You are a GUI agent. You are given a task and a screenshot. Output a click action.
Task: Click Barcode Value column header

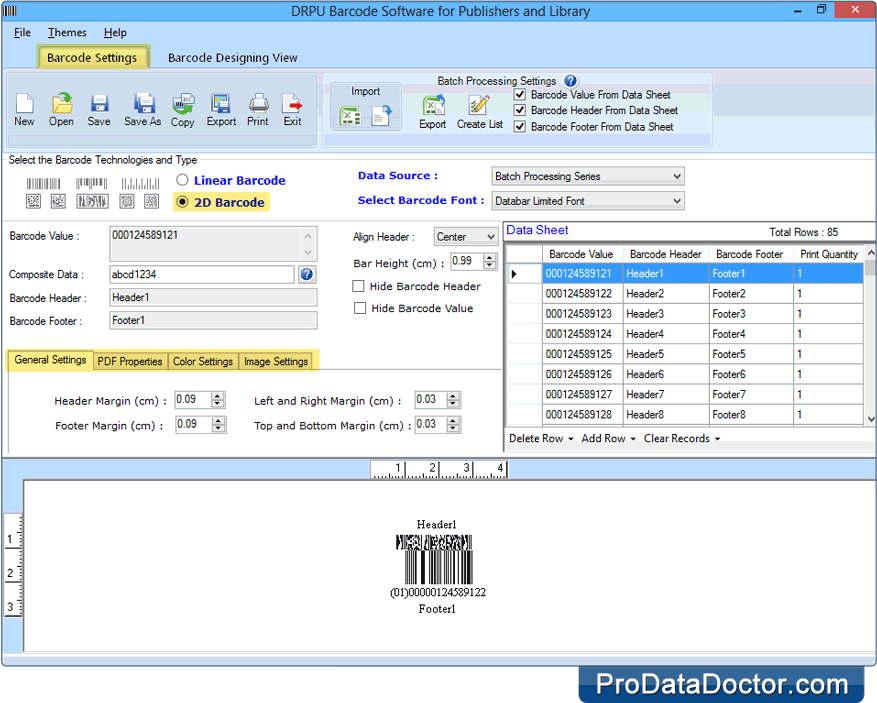tap(581, 254)
